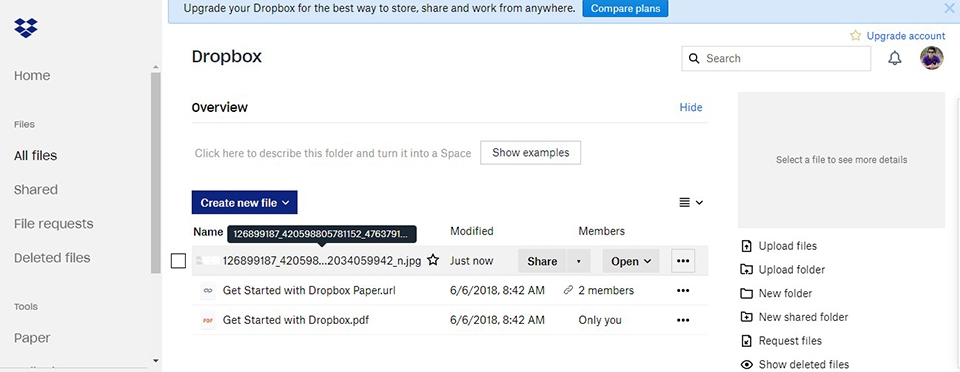Image resolution: width=960 pixels, height=372 pixels.
Task: Open Get Started with Dropbox.pdf
Action: pos(296,320)
